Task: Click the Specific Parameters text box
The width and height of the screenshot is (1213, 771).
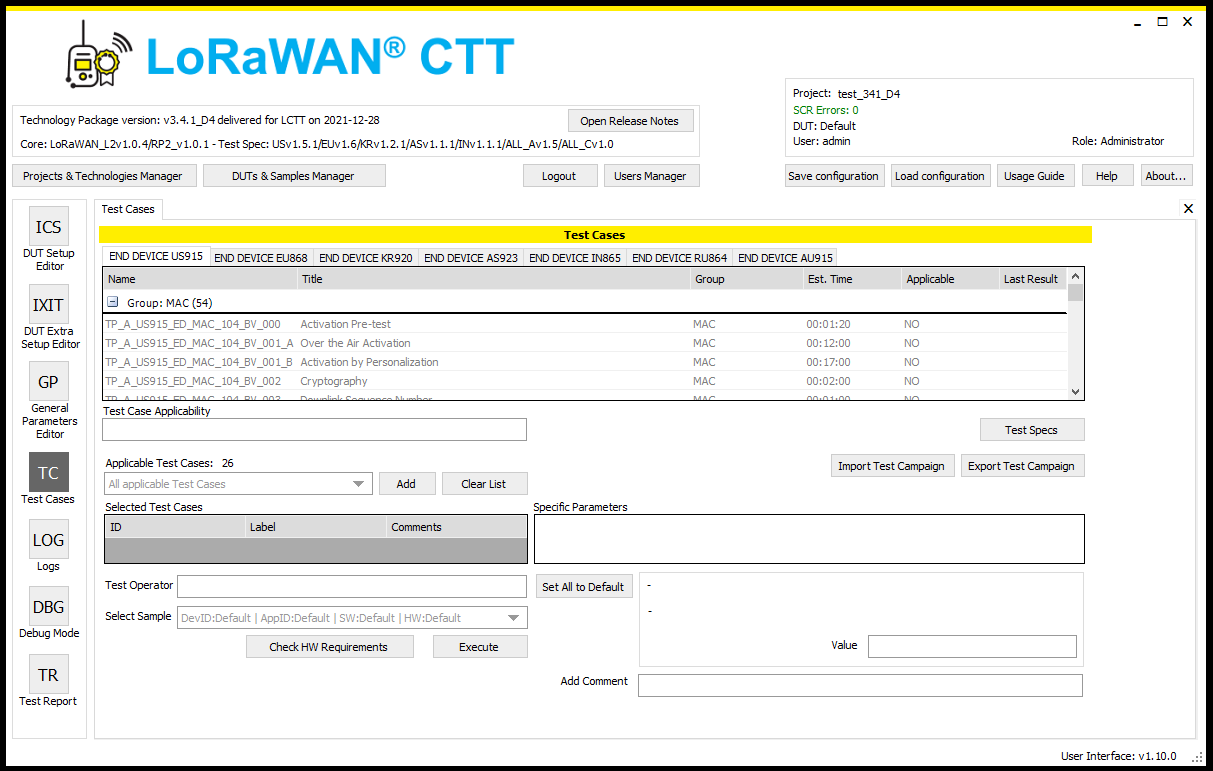Action: click(x=809, y=539)
